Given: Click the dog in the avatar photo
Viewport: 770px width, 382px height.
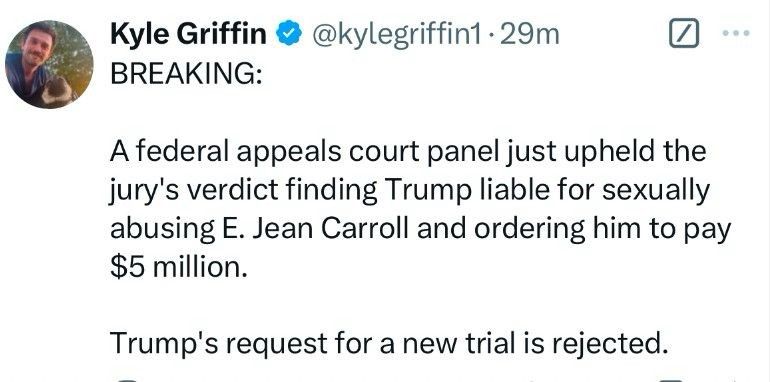Looking at the screenshot, I should [57, 92].
